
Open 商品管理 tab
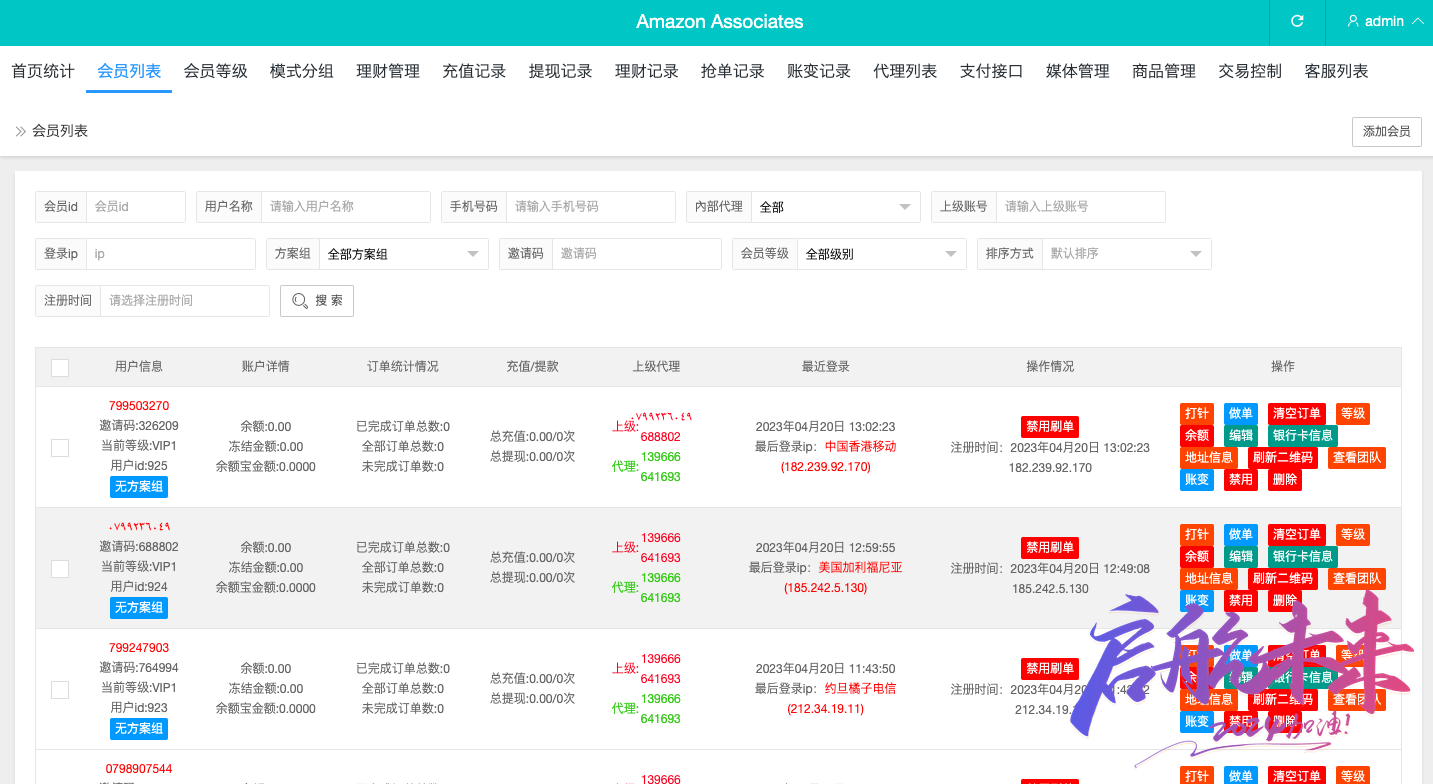coord(1164,71)
